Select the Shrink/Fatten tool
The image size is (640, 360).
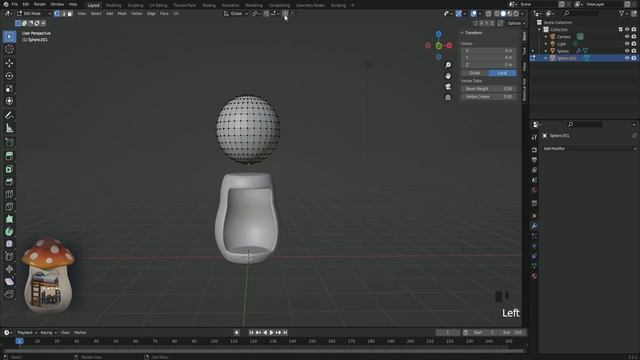click(9, 269)
